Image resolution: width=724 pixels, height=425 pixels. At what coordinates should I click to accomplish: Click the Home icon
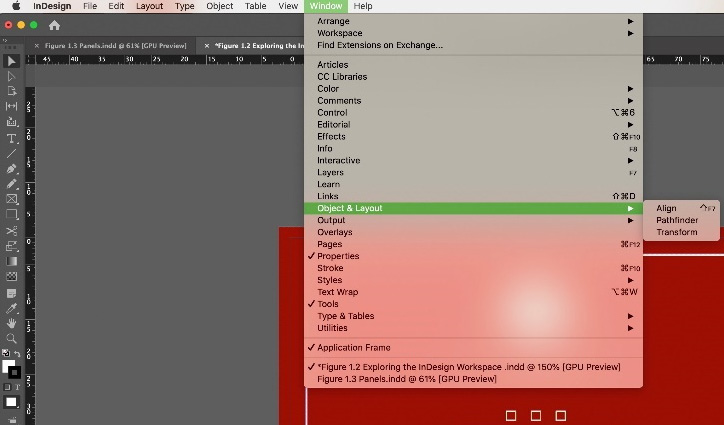(54, 25)
